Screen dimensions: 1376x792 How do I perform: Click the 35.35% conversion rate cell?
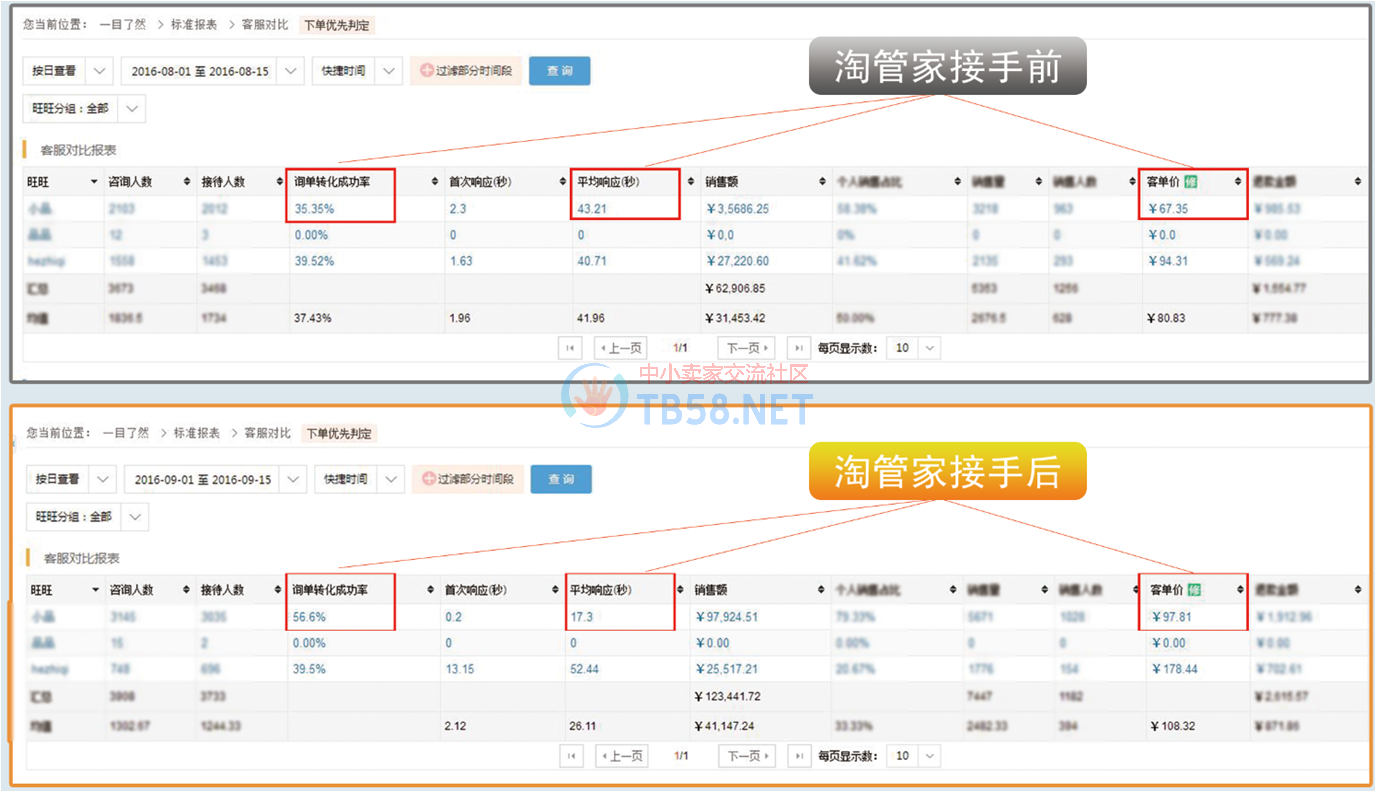point(314,209)
